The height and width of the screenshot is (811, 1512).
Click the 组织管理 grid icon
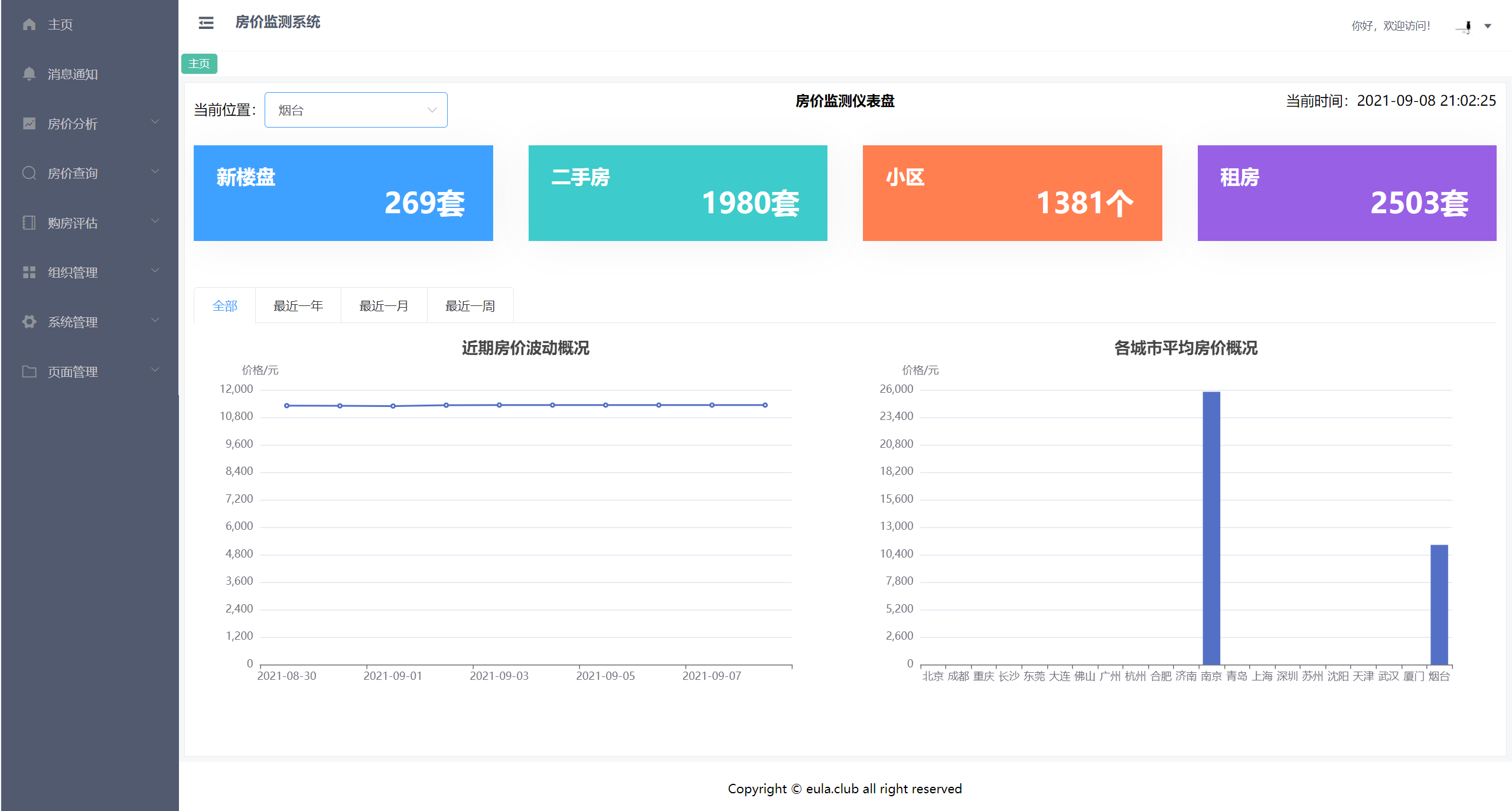(x=29, y=272)
